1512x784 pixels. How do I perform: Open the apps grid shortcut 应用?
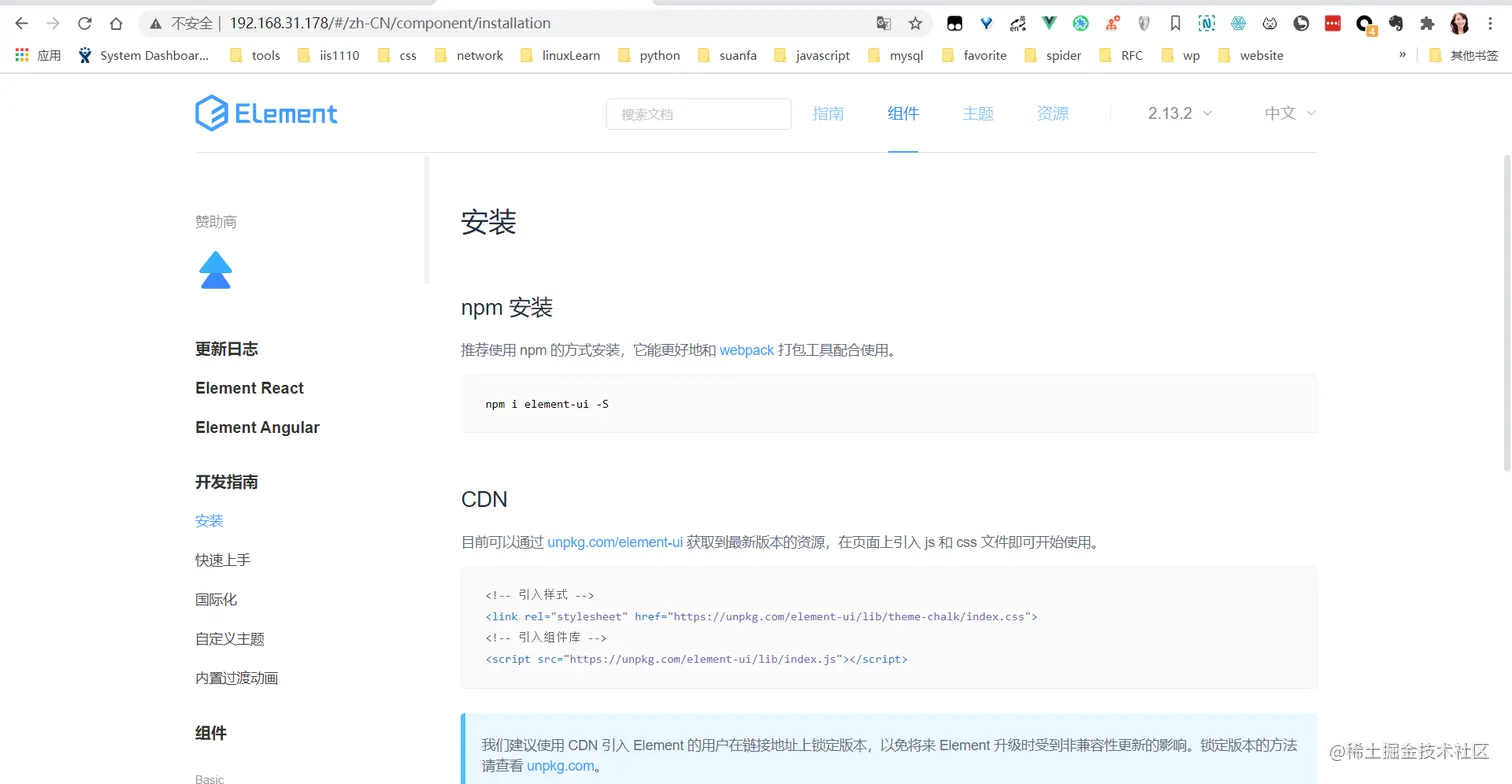pos(38,55)
